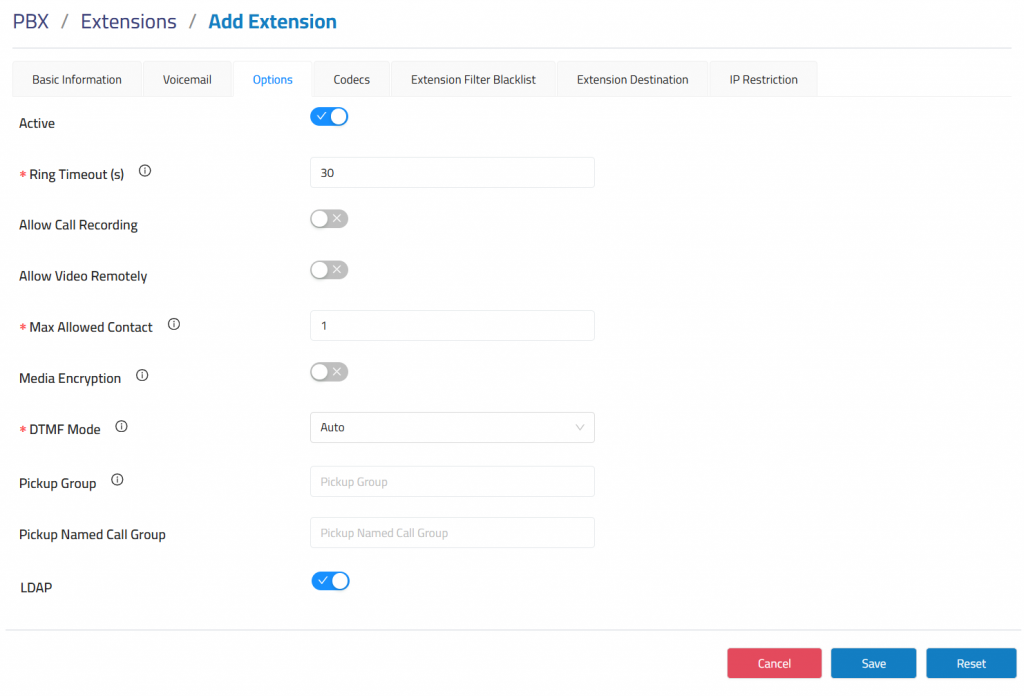This screenshot has width=1024, height=696.
Task: Click the Pickup Group info icon
Action: click(117, 481)
